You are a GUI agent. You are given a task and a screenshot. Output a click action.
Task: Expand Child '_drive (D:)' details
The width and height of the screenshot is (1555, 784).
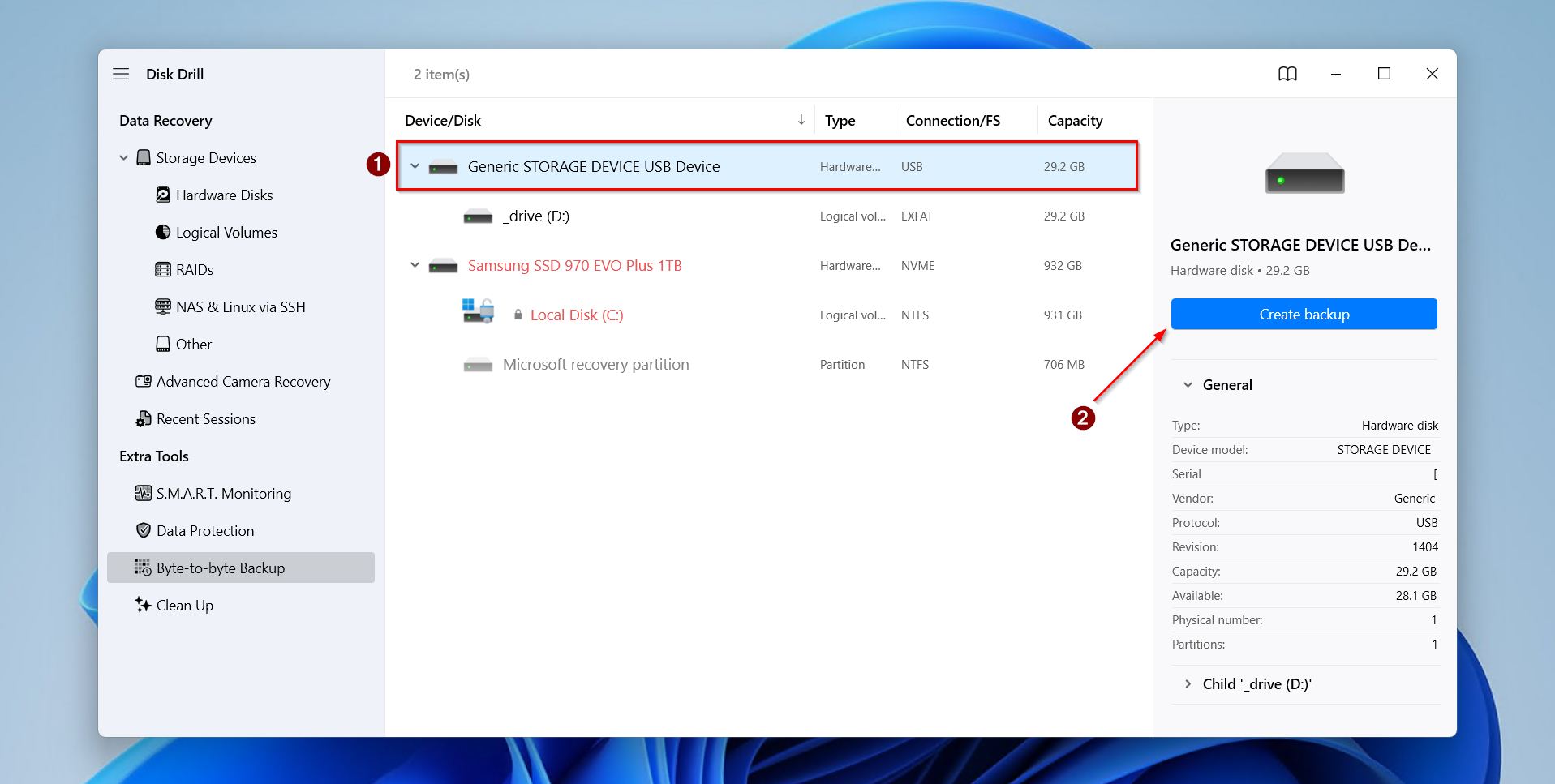coord(1188,683)
